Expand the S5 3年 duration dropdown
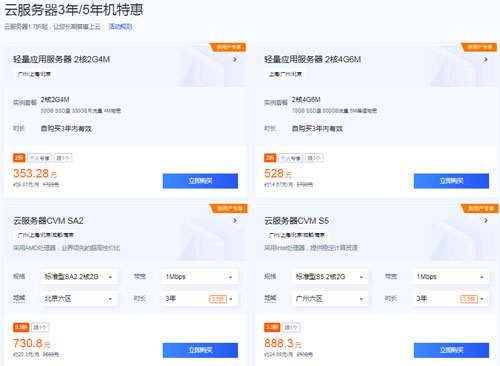This screenshot has width=500, height=366. pyautogui.click(x=451, y=298)
